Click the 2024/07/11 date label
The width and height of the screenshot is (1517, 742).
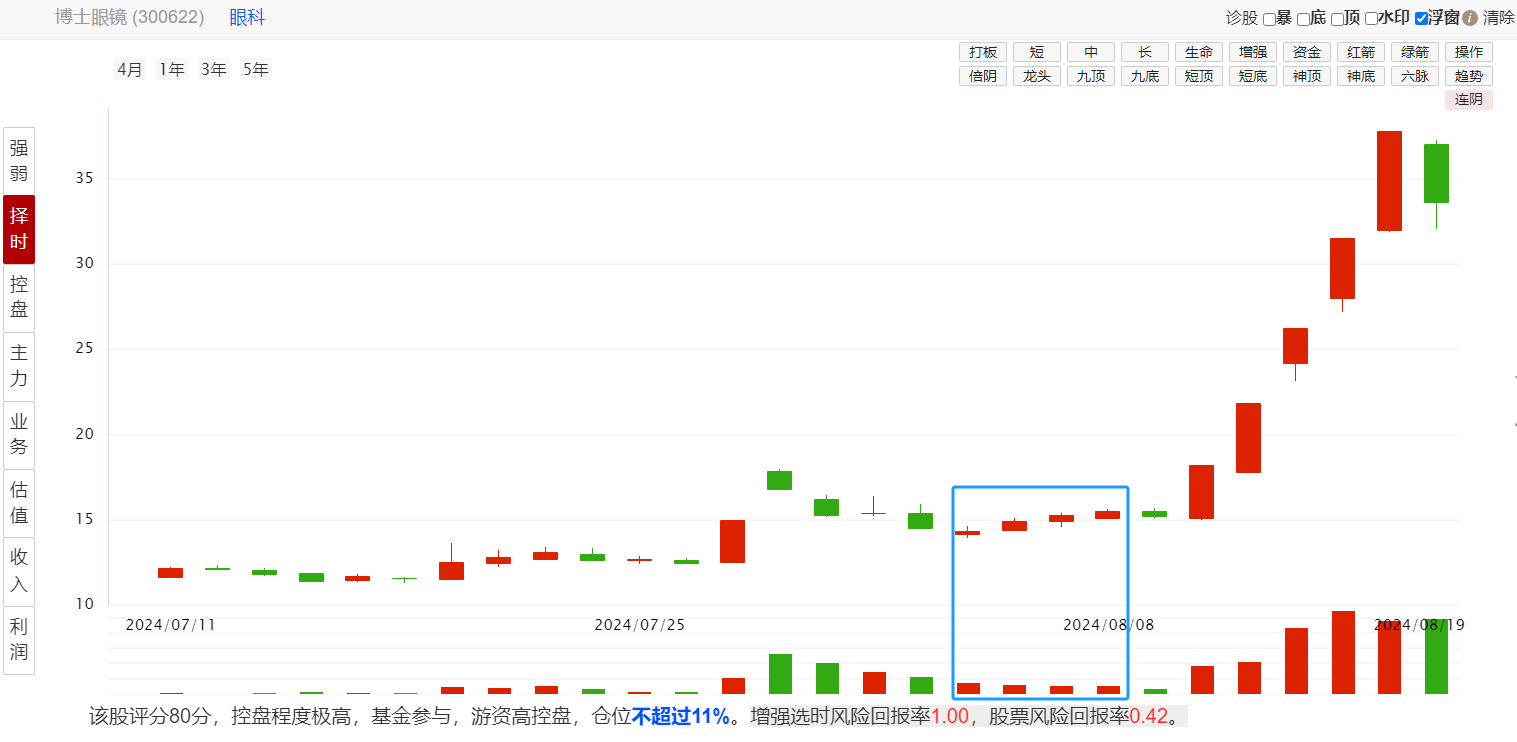171,625
